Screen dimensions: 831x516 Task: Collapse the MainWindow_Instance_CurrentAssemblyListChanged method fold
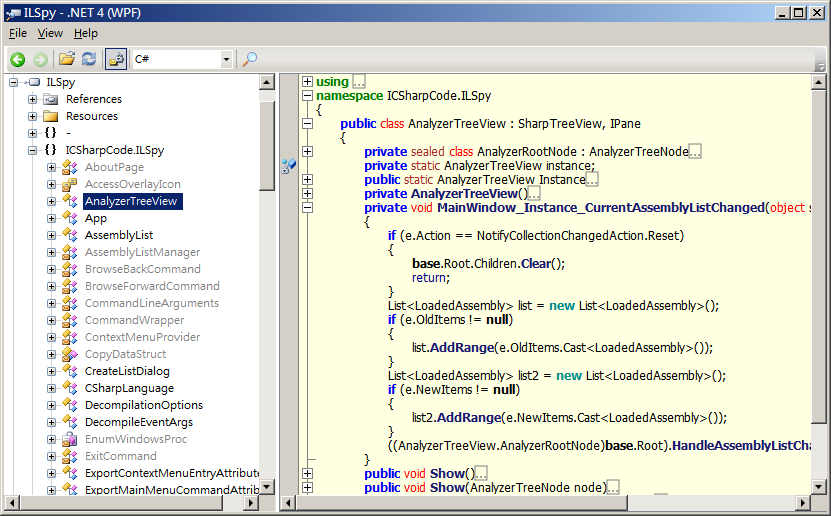click(x=307, y=208)
